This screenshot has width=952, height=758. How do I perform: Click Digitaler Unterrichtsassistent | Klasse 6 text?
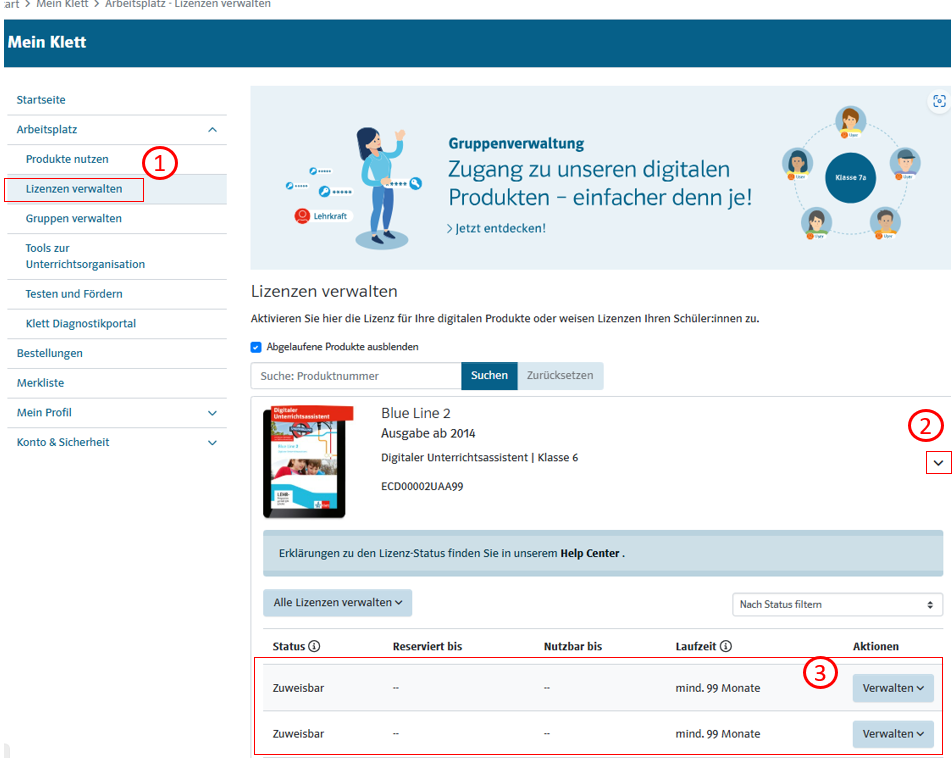(480, 457)
